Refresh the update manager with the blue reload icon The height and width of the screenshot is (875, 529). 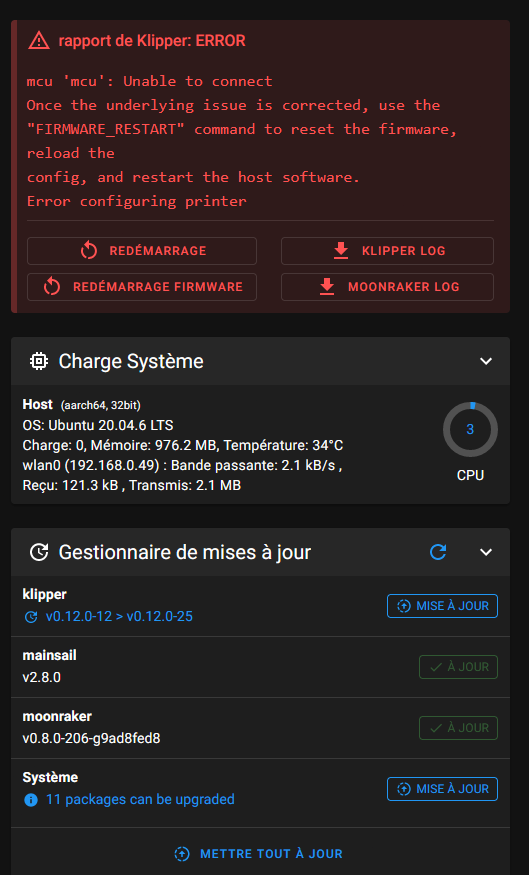(438, 552)
